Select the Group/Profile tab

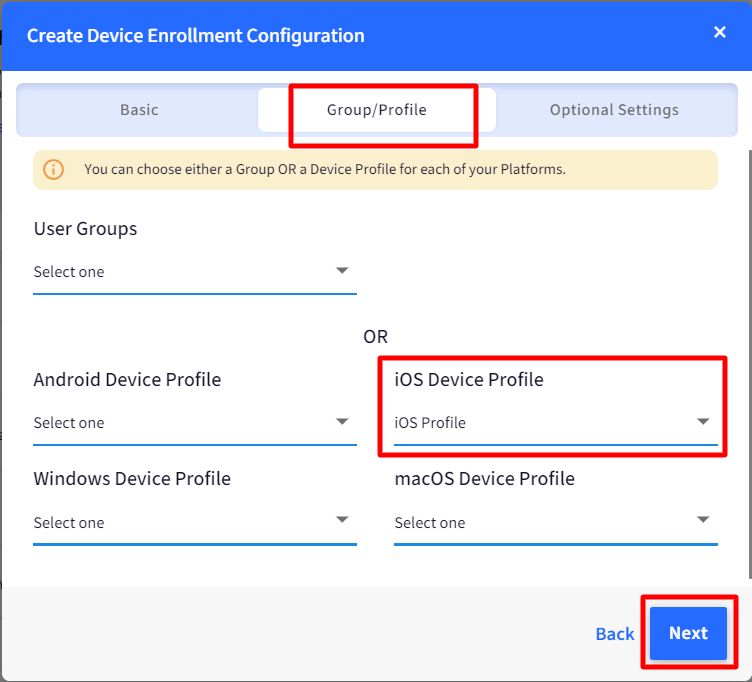[376, 110]
